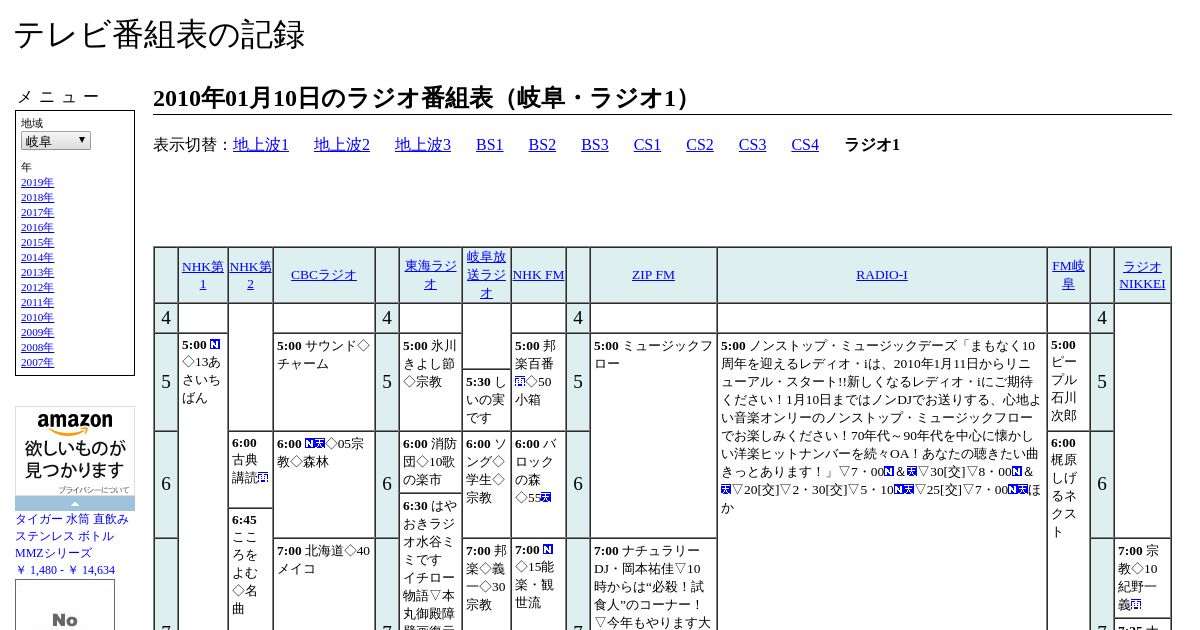Open the FM岐阜 station link
This screenshot has height=630, width=1200.
[1068, 275]
